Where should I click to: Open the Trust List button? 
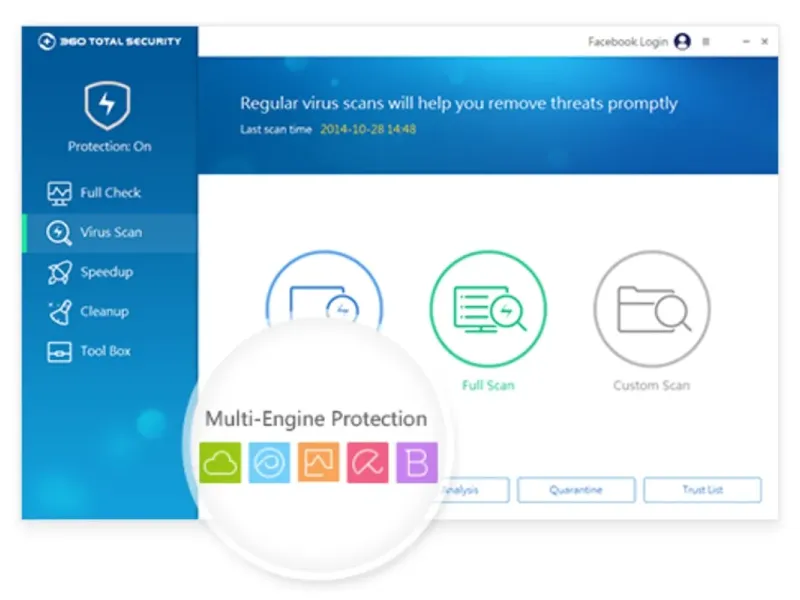click(x=703, y=490)
